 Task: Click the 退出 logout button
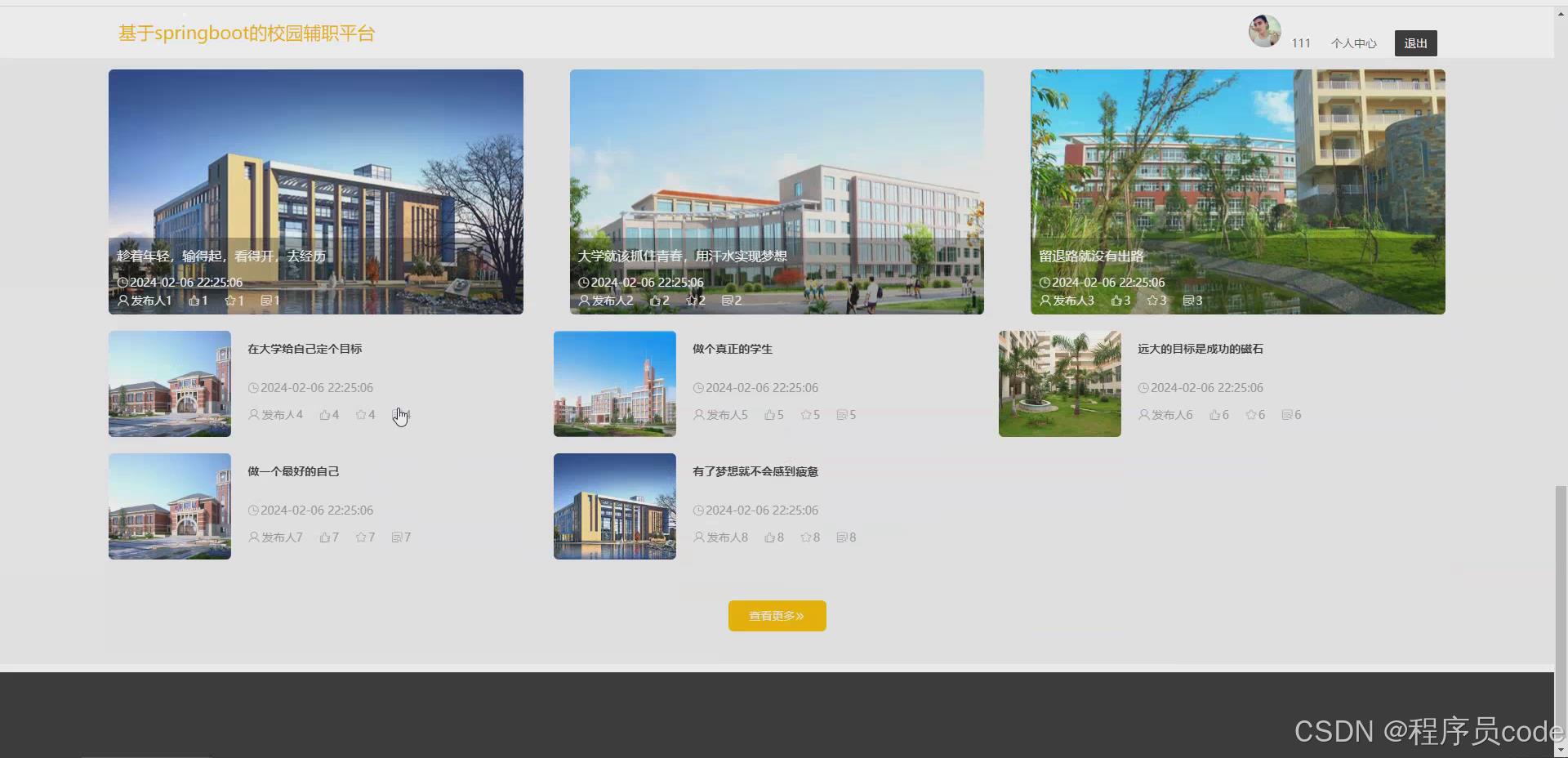1415,43
